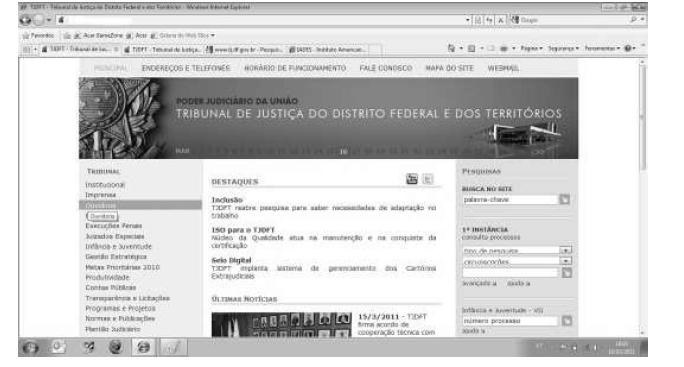This screenshot has height=367, width=684.
Task: Expand the tipo de pesquisa dropdown
Action: tap(566, 250)
